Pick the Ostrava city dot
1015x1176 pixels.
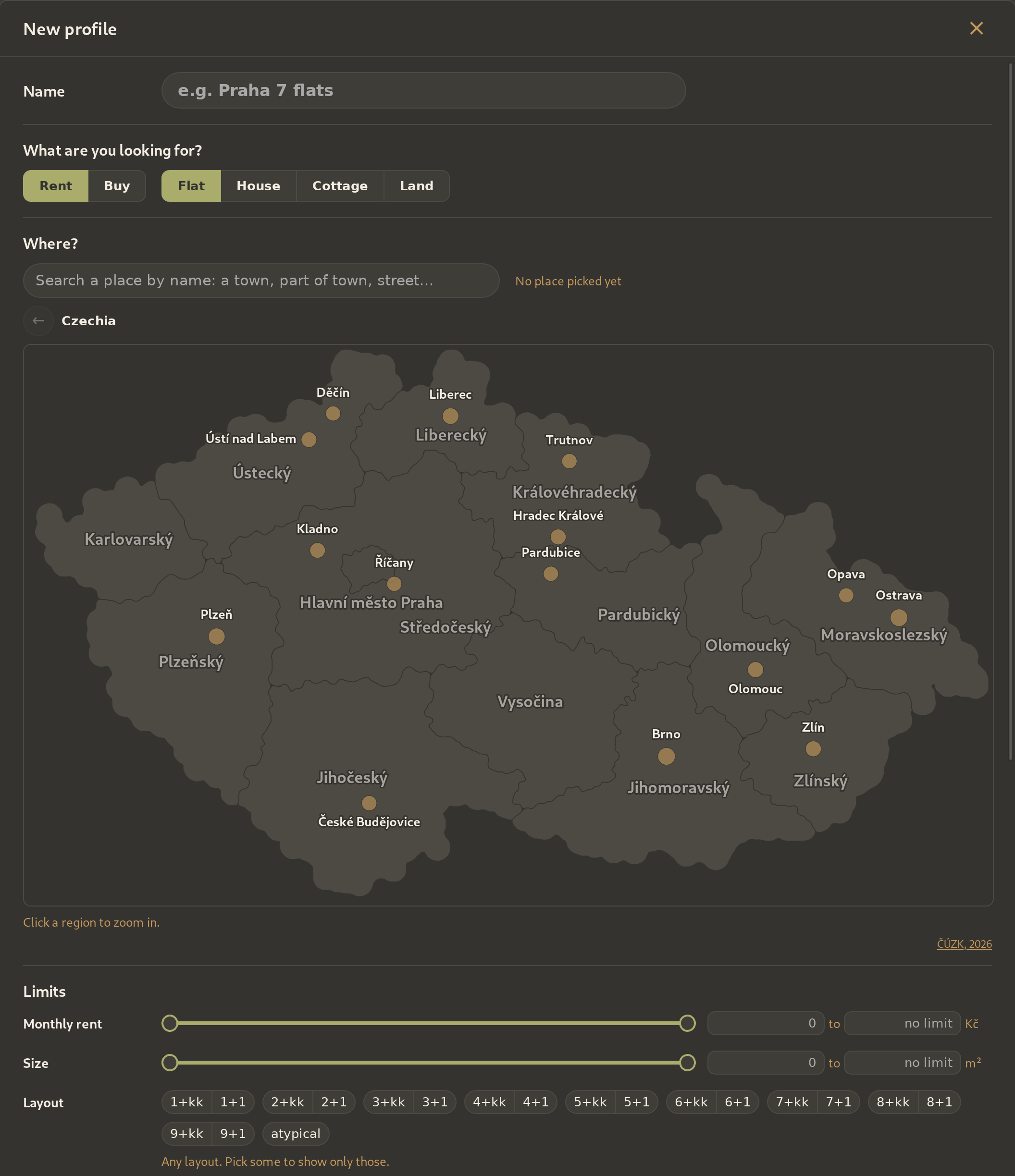coord(899,617)
